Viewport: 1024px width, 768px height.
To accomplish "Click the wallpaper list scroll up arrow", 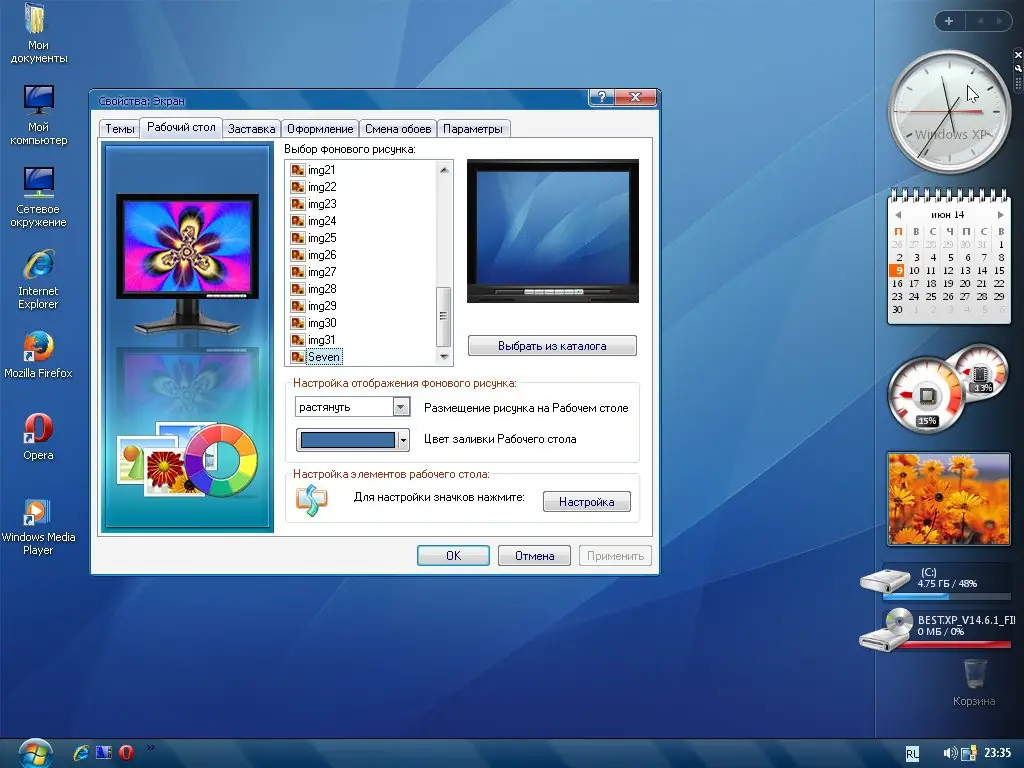I will (x=444, y=170).
